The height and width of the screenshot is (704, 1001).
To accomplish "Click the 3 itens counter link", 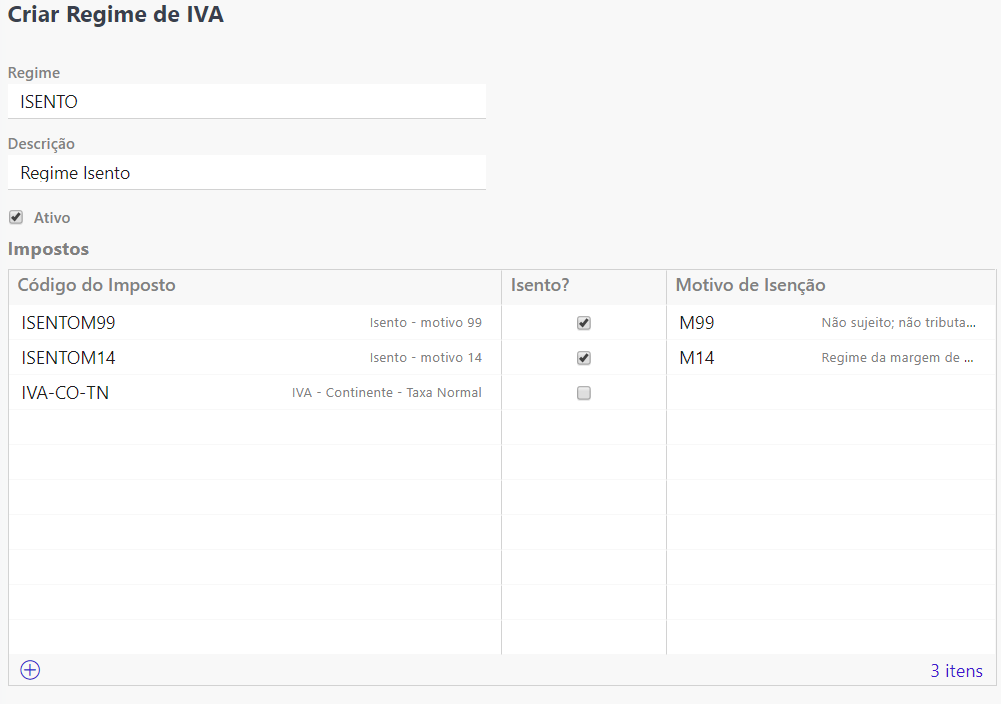I will pos(956,671).
